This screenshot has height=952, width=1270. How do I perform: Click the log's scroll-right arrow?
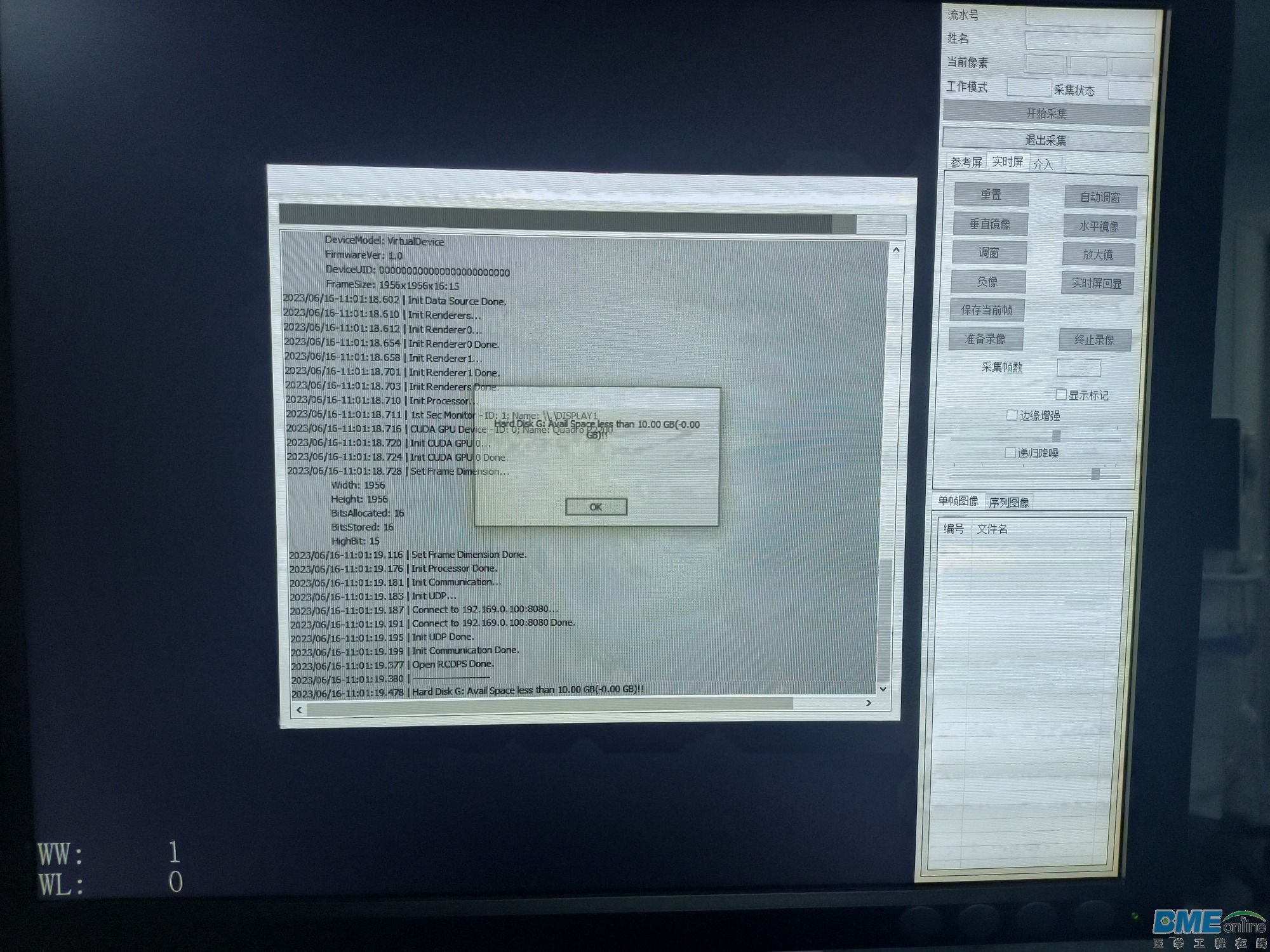click(869, 703)
